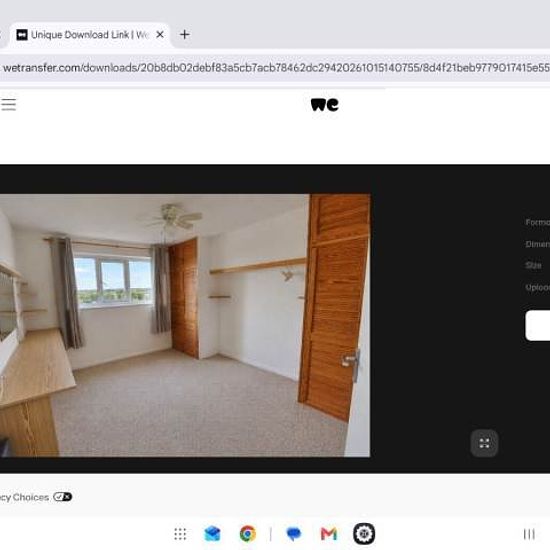
Task: Open the Privacy Choices link
Action: click(x=25, y=497)
